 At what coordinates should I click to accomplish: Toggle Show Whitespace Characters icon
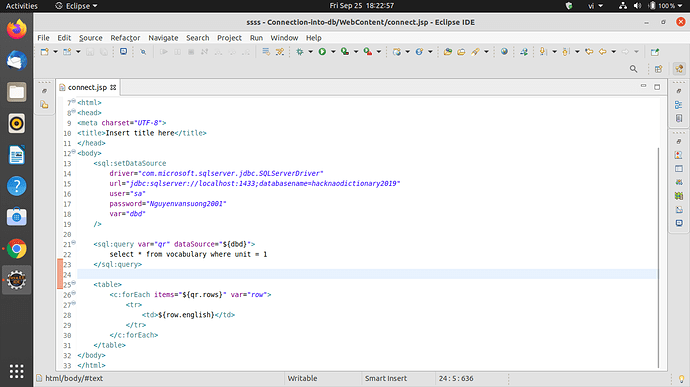pyautogui.click(x=279, y=52)
